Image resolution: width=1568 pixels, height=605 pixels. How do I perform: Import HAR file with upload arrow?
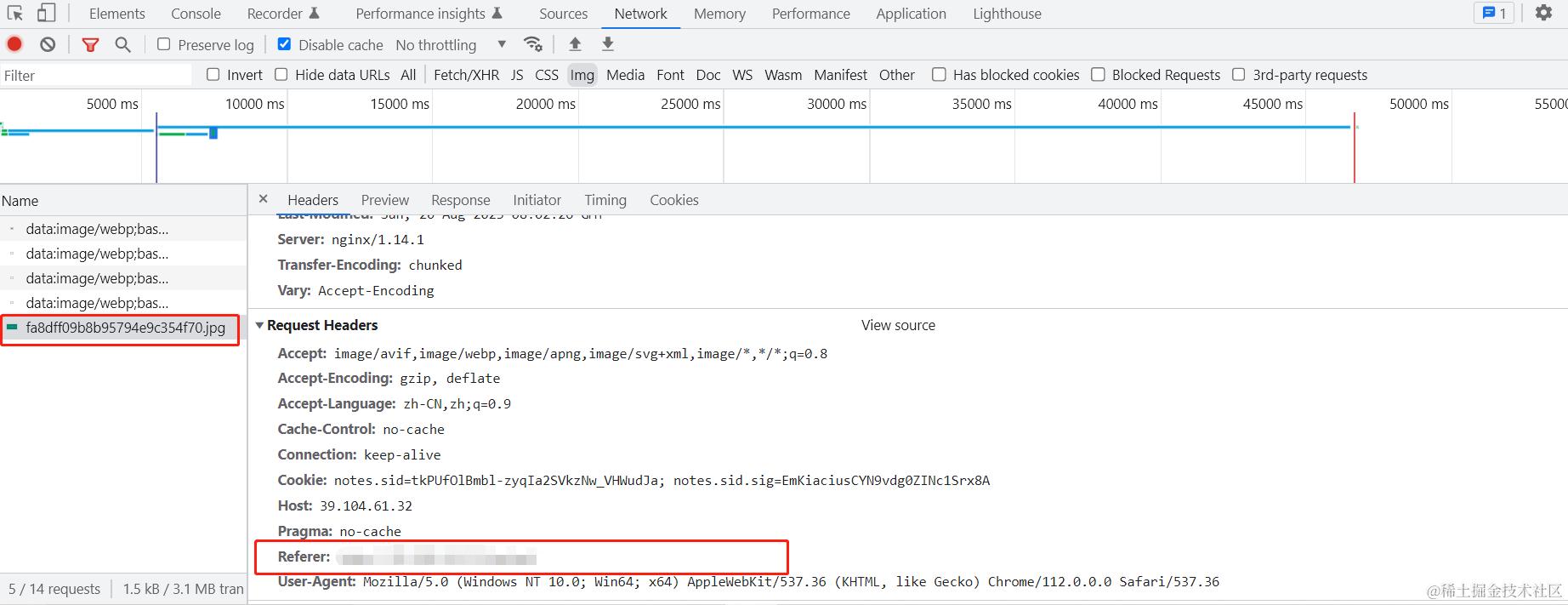pyautogui.click(x=575, y=44)
